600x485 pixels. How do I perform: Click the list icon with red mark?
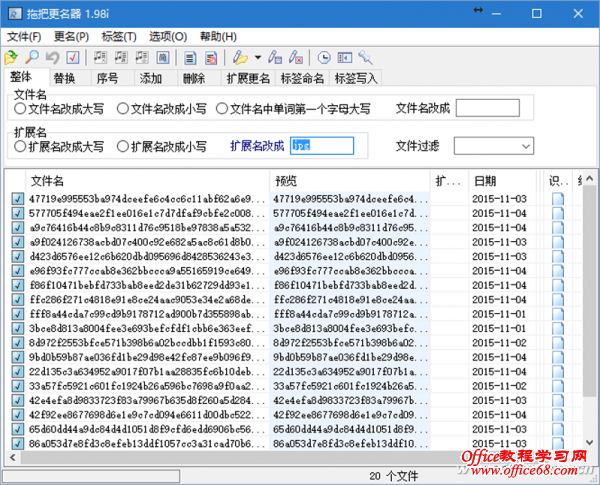pyautogui.click(x=211, y=58)
